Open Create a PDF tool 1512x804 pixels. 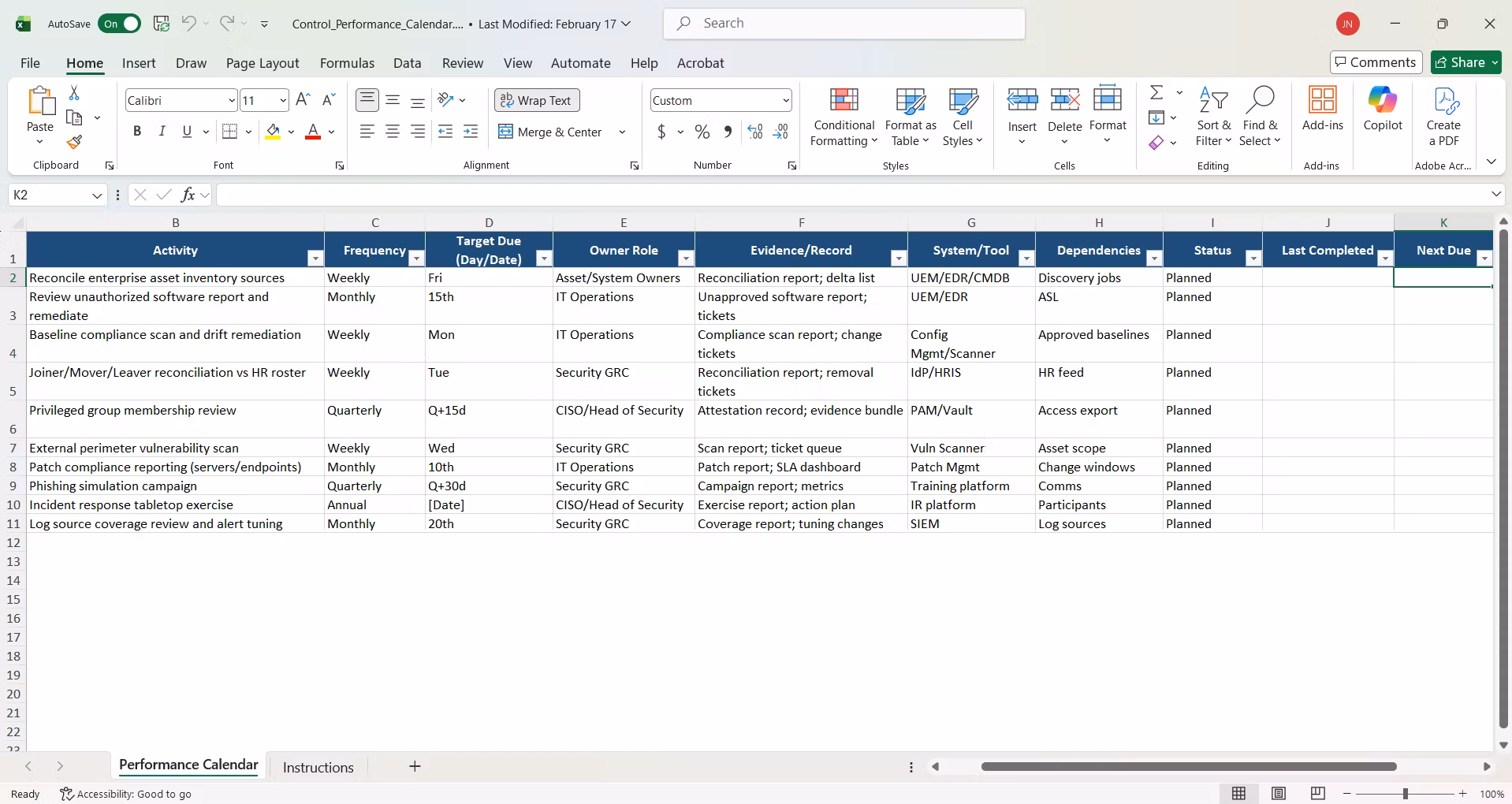click(1443, 117)
